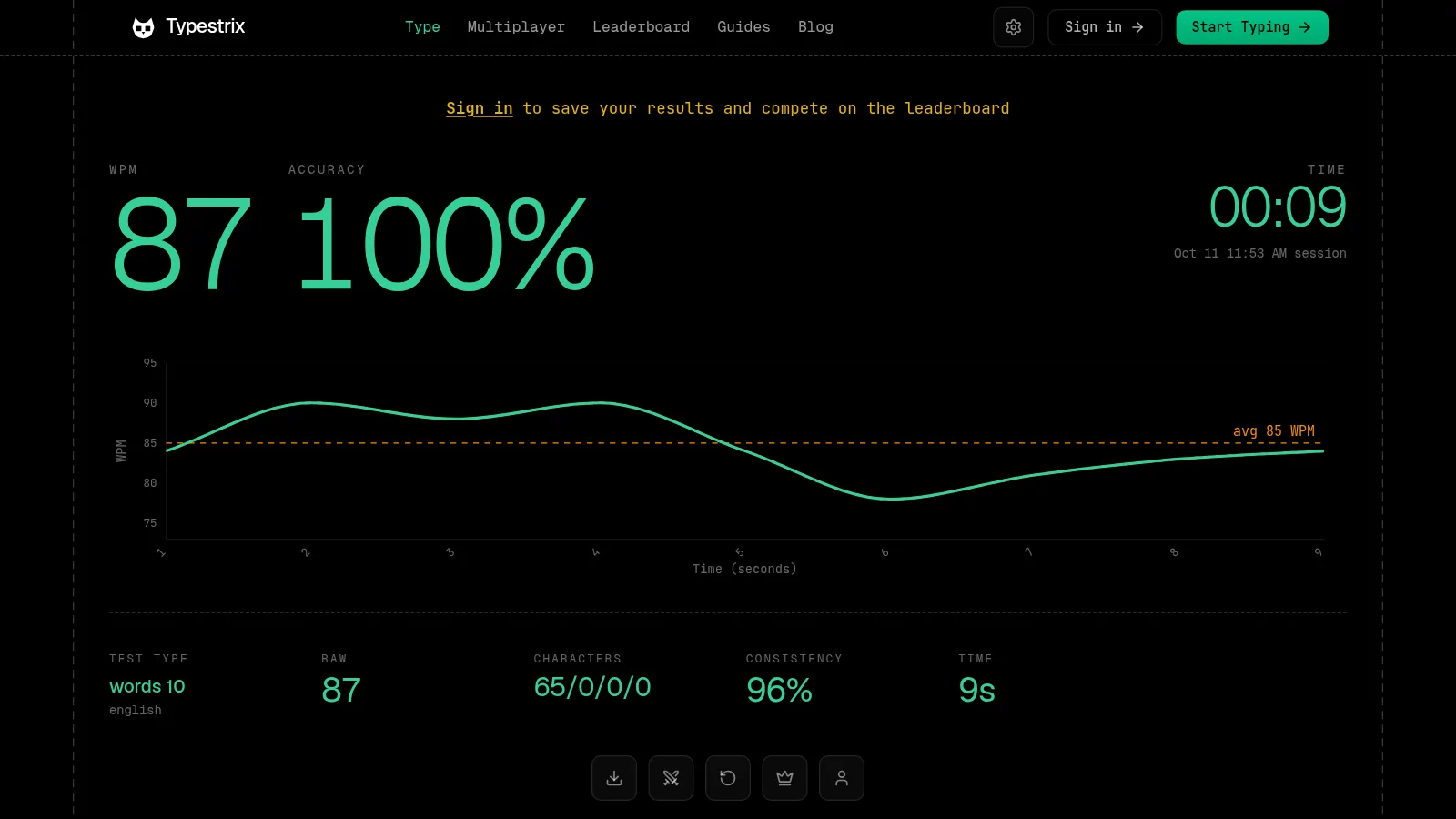The width and height of the screenshot is (1456, 819).
Task: Click the 'words 10' test type value
Action: (x=147, y=686)
